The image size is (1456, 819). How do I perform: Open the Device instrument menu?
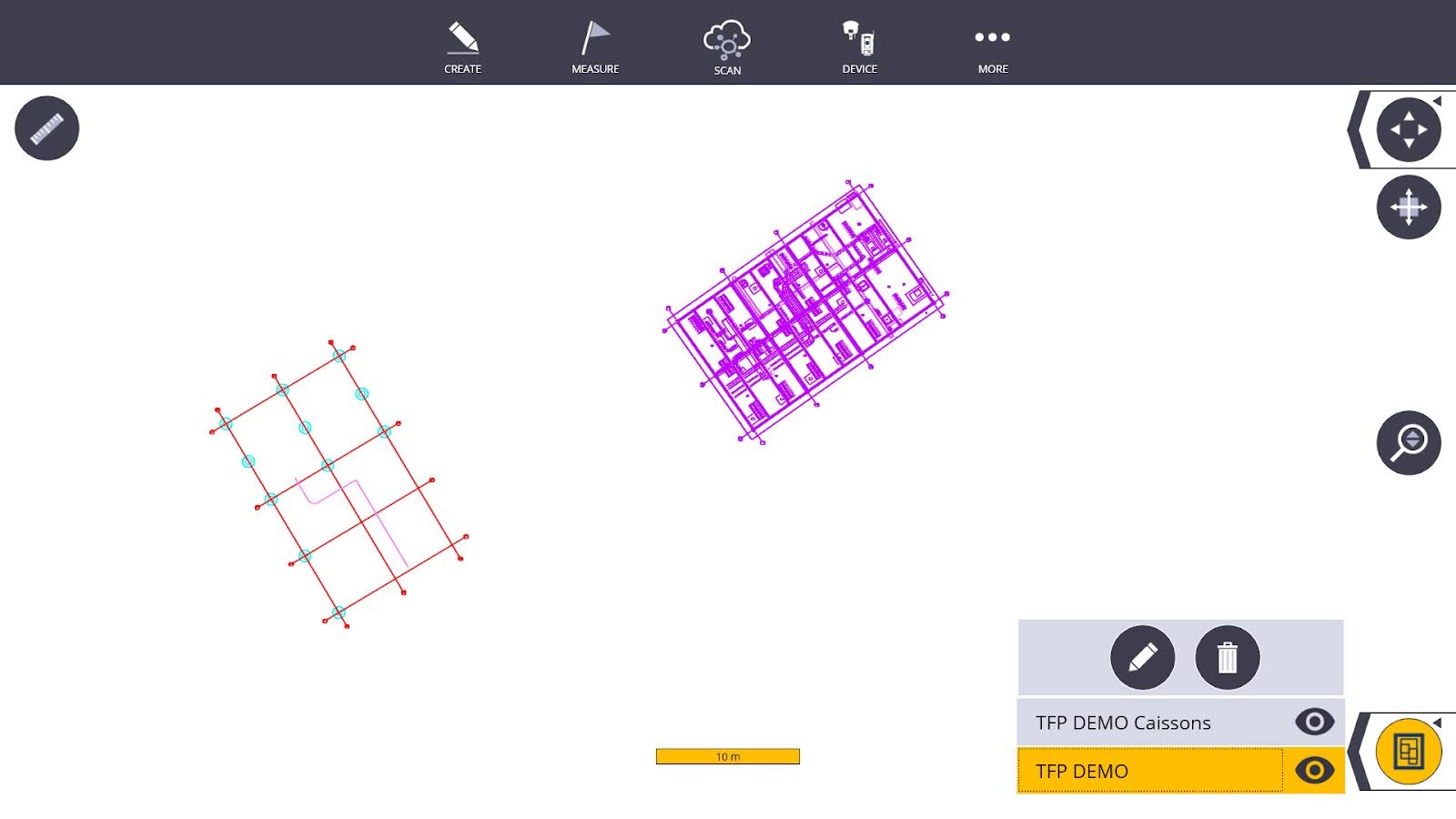(x=859, y=47)
